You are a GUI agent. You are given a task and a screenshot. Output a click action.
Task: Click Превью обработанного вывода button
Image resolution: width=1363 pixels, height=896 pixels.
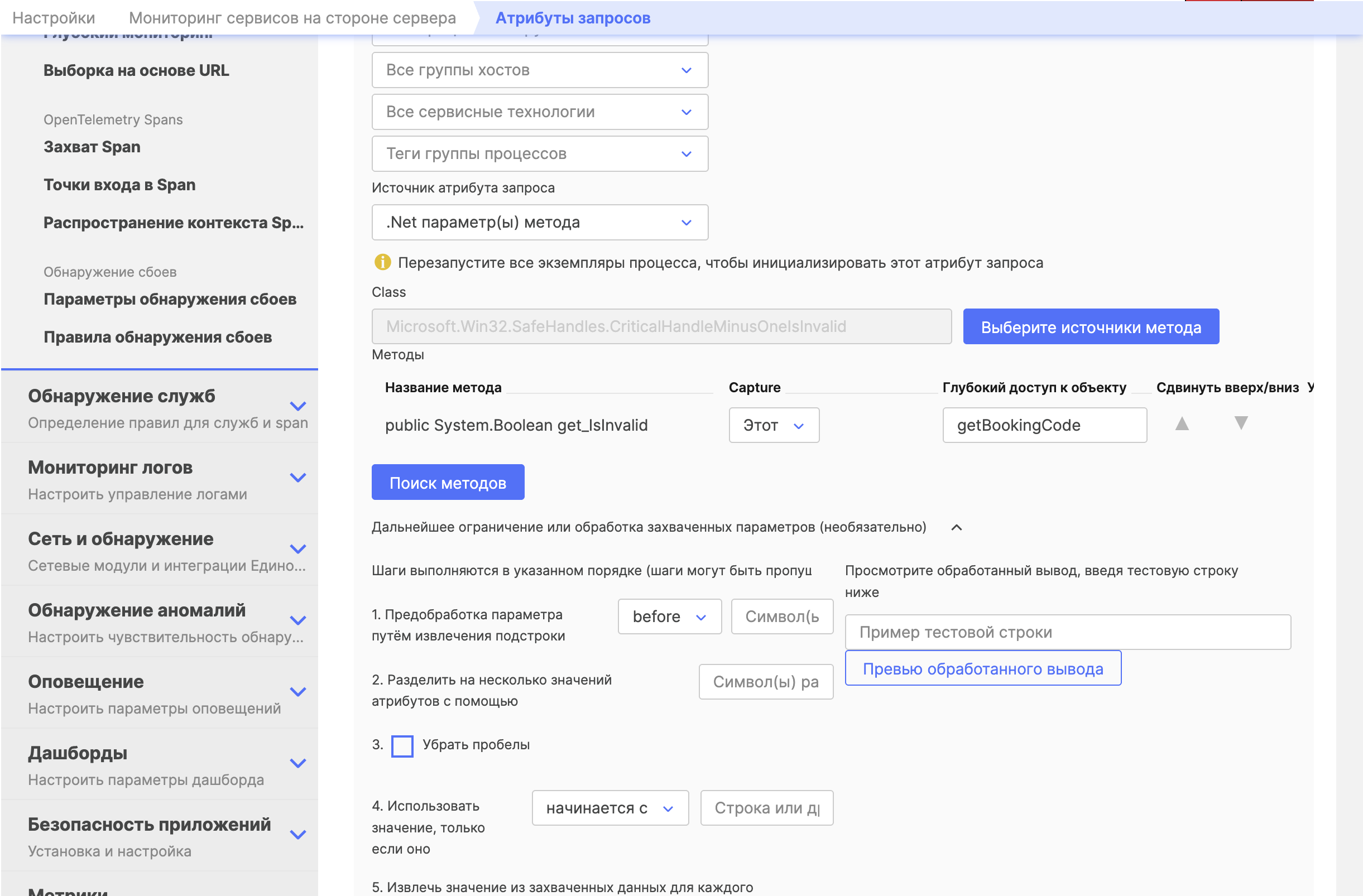[983, 669]
